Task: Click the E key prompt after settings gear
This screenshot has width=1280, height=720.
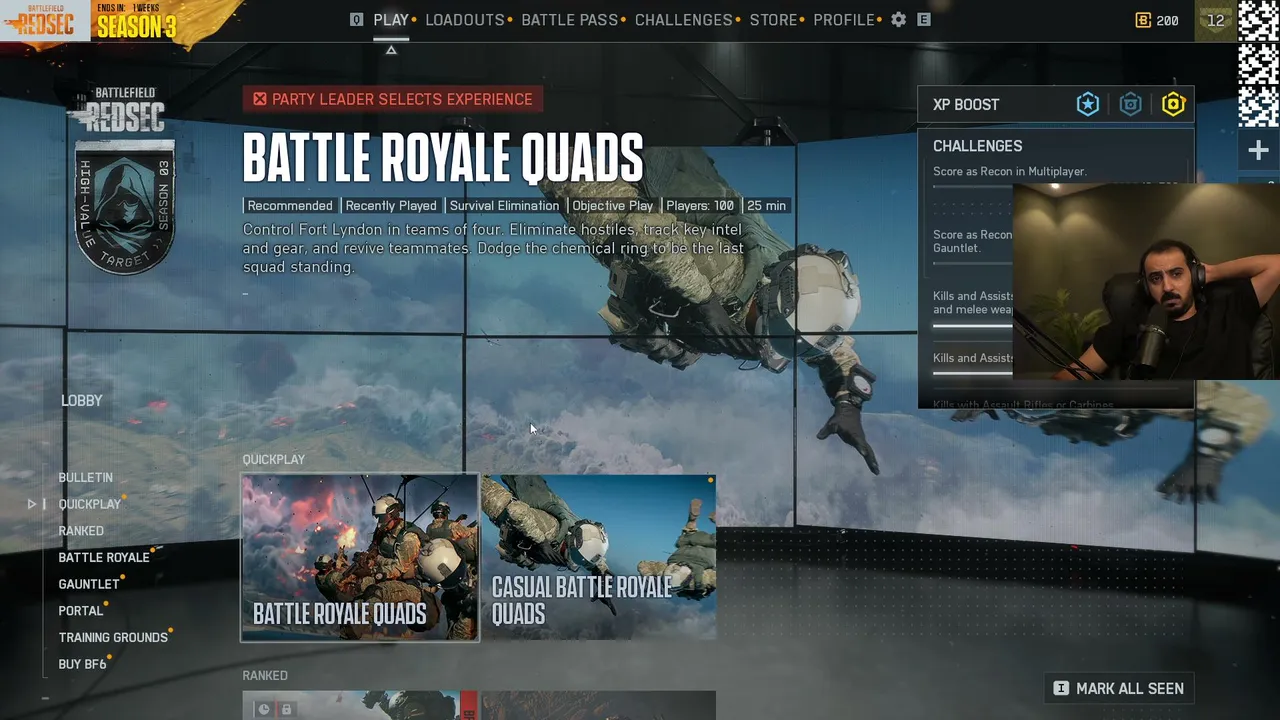Action: (924, 20)
